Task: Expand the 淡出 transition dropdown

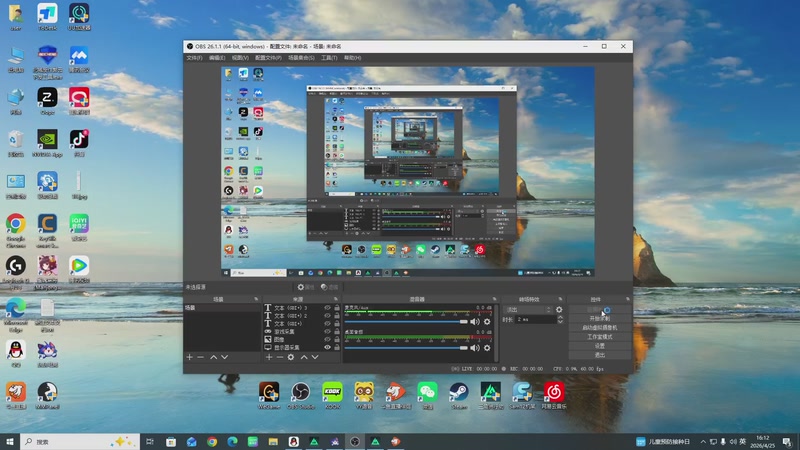Action: [529, 310]
